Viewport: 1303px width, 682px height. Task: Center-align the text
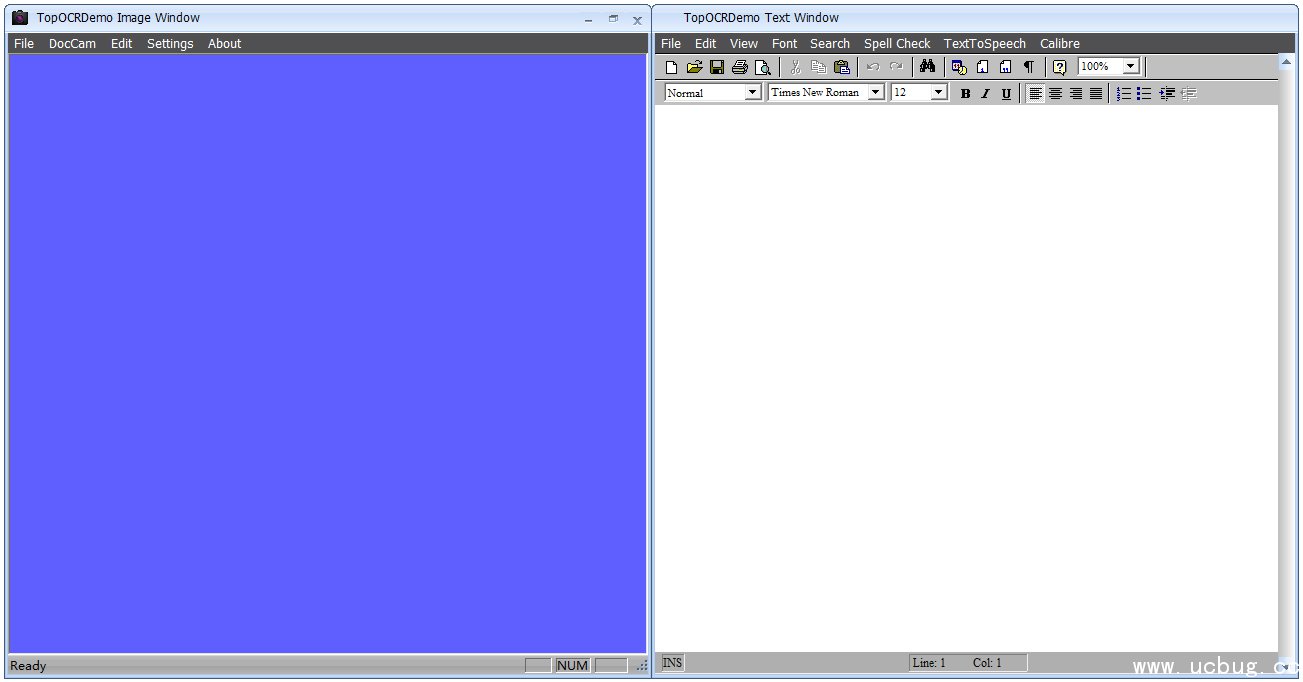pyautogui.click(x=1055, y=93)
